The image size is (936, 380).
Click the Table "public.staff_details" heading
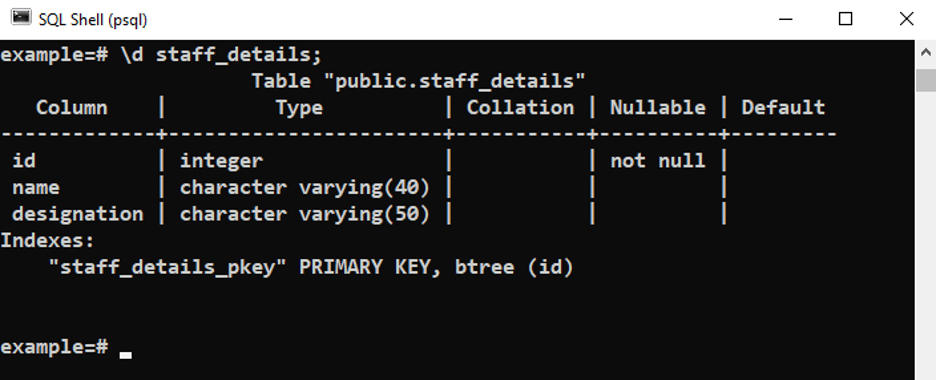point(418,81)
